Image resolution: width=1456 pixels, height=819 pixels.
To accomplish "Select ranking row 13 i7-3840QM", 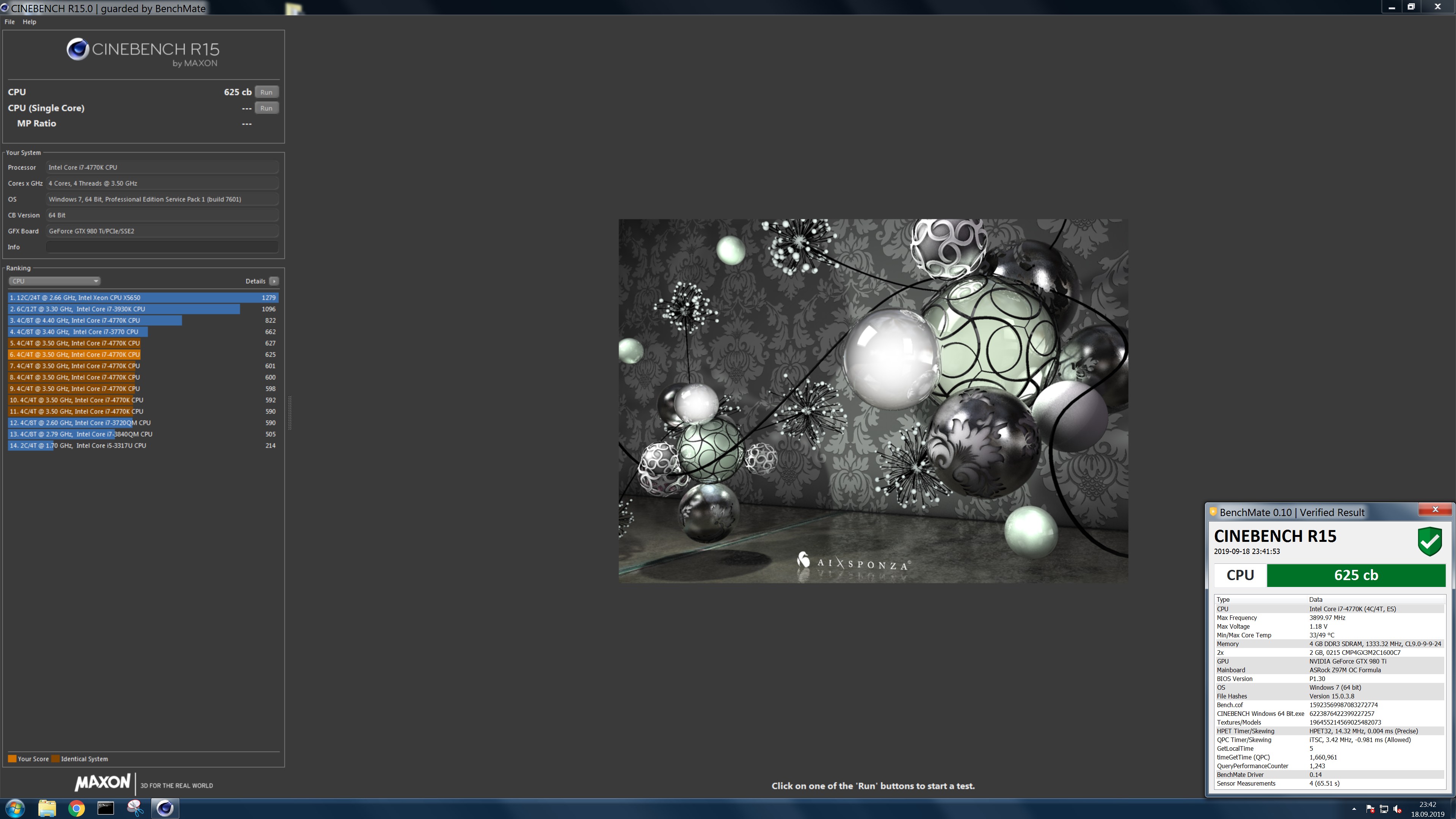I will pos(144,434).
